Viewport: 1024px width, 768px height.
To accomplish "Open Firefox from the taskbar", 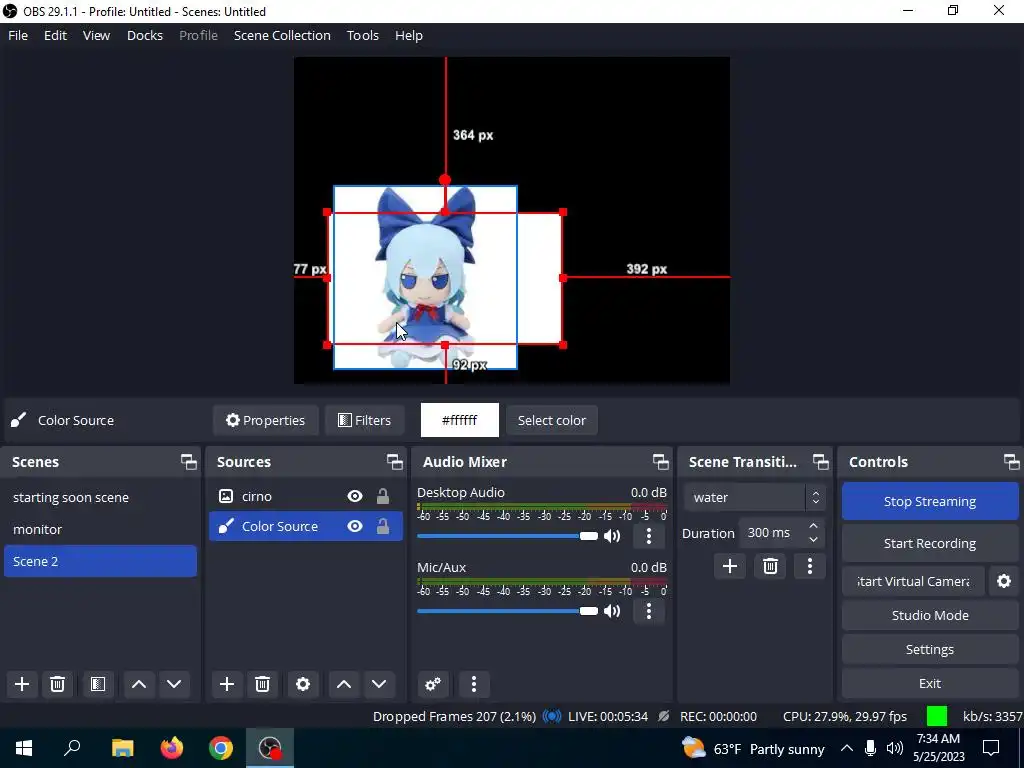I will 172,748.
